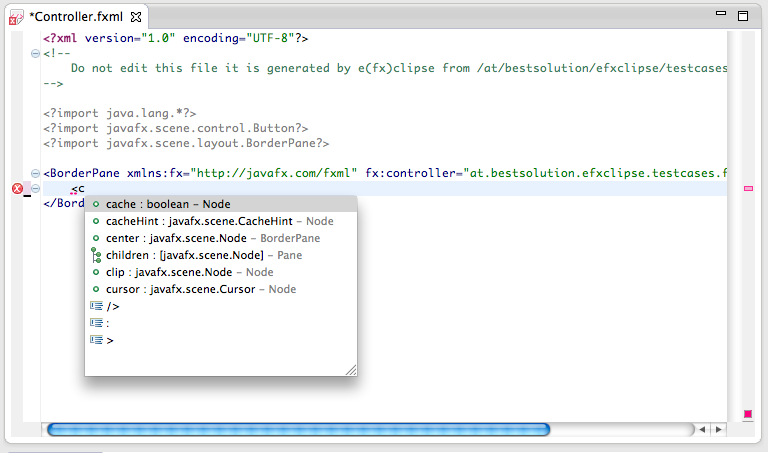This screenshot has height=453, width=768.
Task: Click the pink square at the ruler bottom
Action: pyautogui.click(x=747, y=413)
